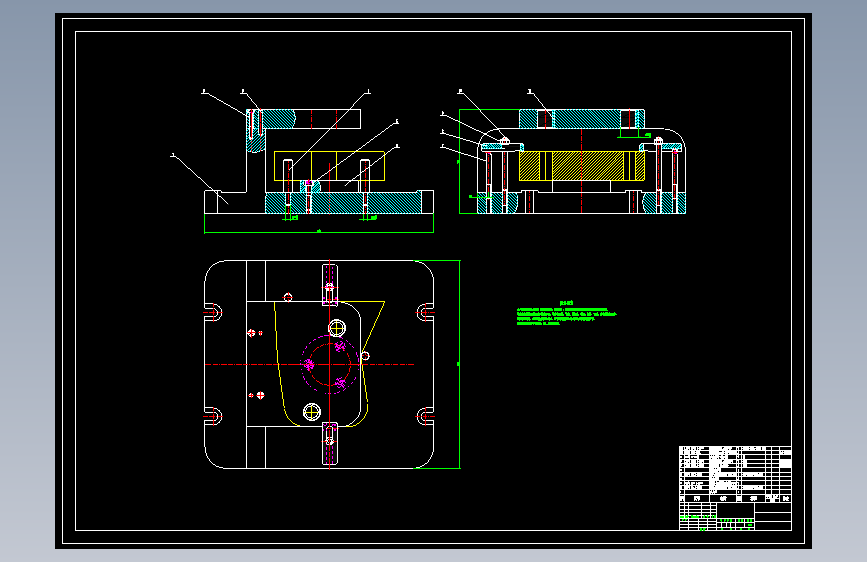
Task: Select the magenta dashed circle in plan view
Action: pos(331,365)
